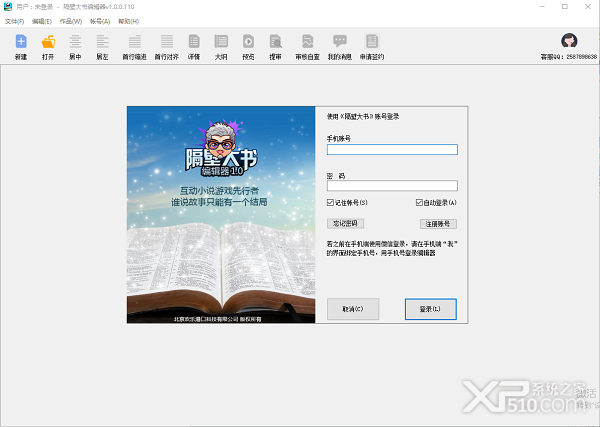Click the 首行对齐 first-line align icon
Image resolution: width=600 pixels, height=427 pixels.
(167, 41)
